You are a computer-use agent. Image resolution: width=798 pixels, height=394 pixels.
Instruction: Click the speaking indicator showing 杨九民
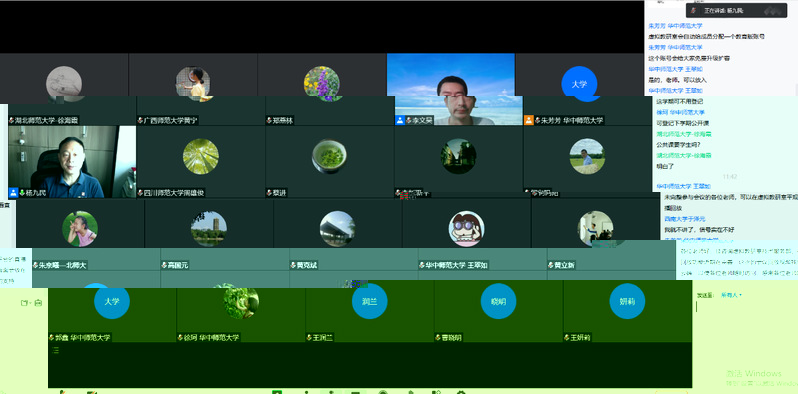click(736, 11)
